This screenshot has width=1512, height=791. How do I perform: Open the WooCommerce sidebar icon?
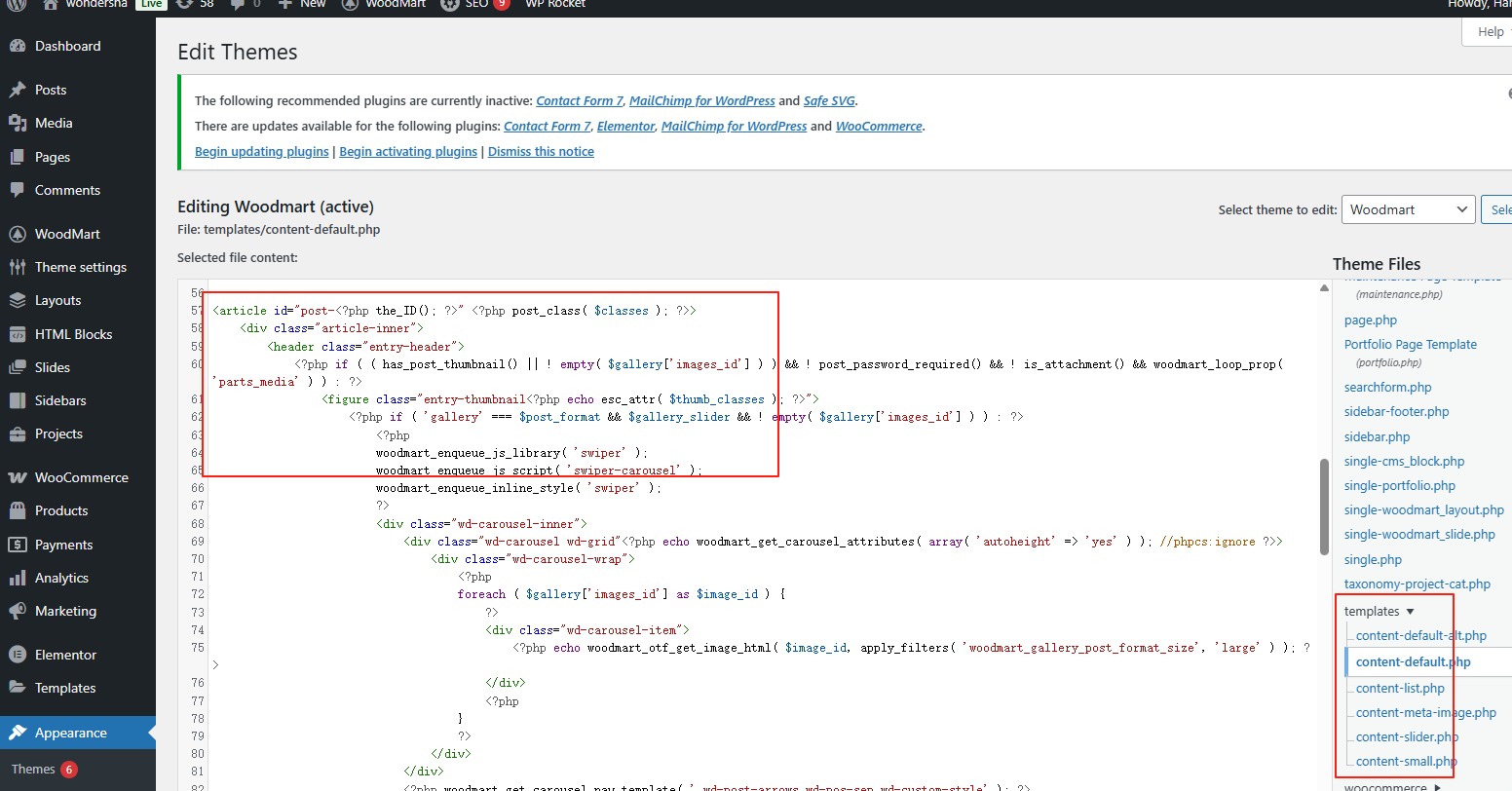[x=19, y=476]
